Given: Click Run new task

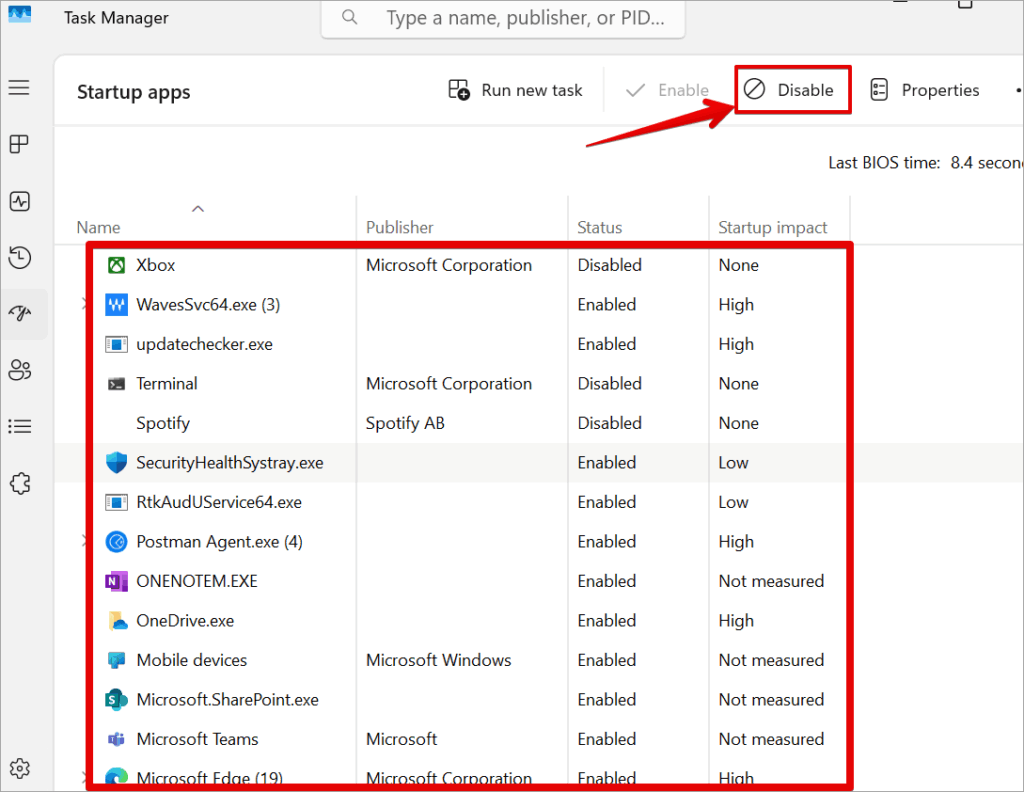Looking at the screenshot, I should click(515, 90).
